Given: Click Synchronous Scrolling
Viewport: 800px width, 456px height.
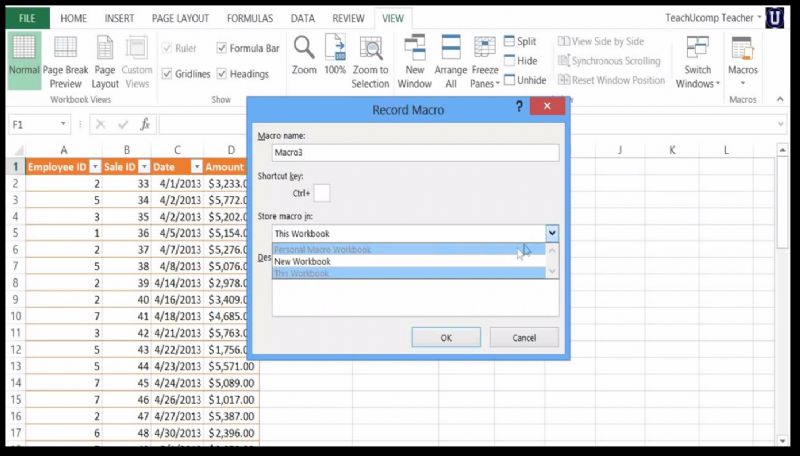Looking at the screenshot, I should point(609,61).
